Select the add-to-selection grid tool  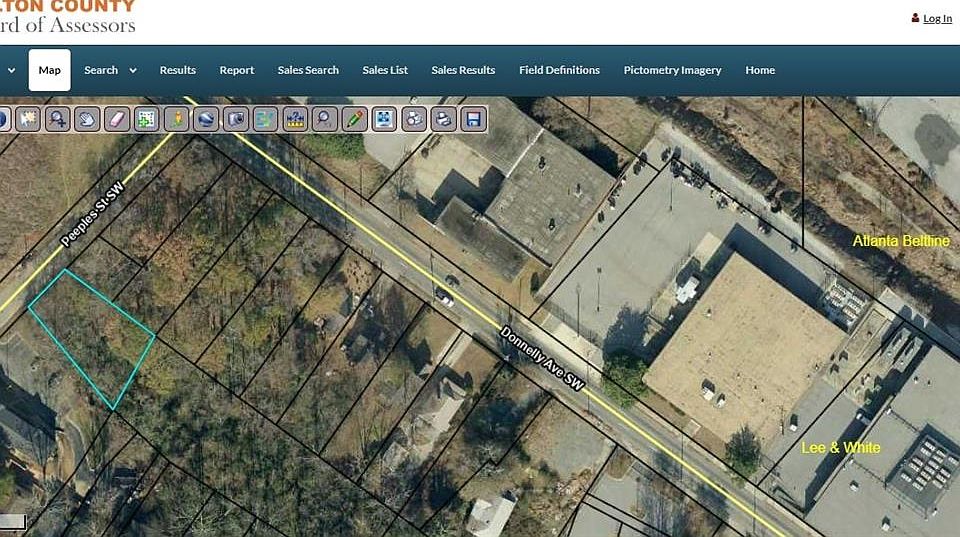coord(146,119)
